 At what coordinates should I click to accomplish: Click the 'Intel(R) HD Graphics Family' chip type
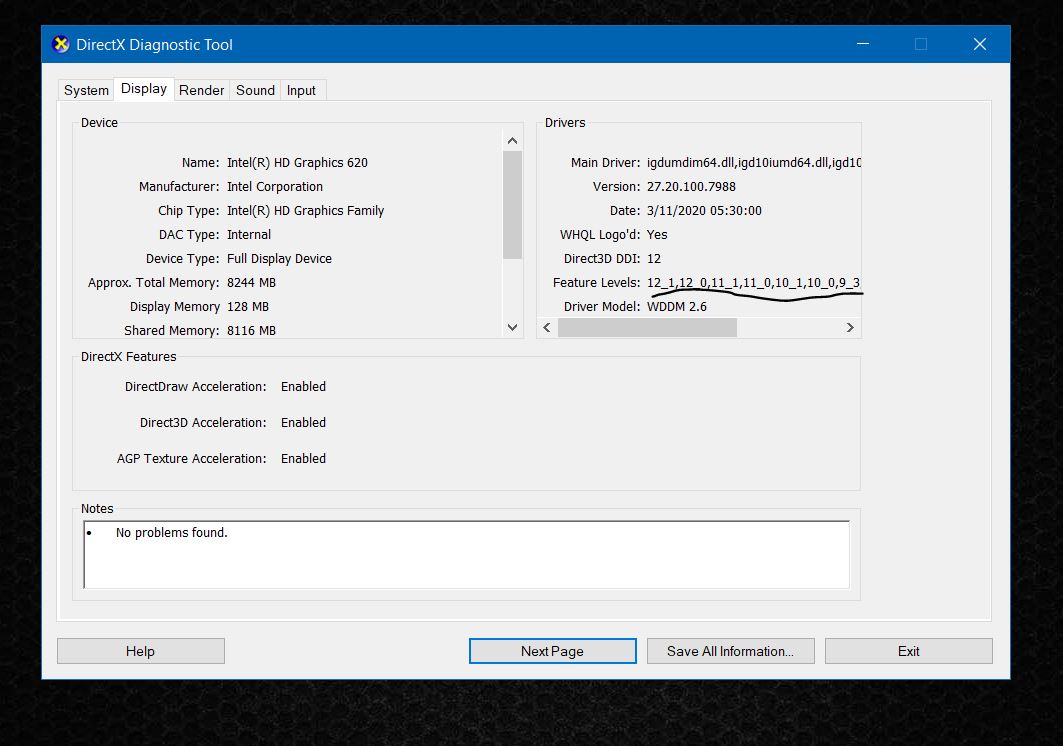click(x=305, y=211)
